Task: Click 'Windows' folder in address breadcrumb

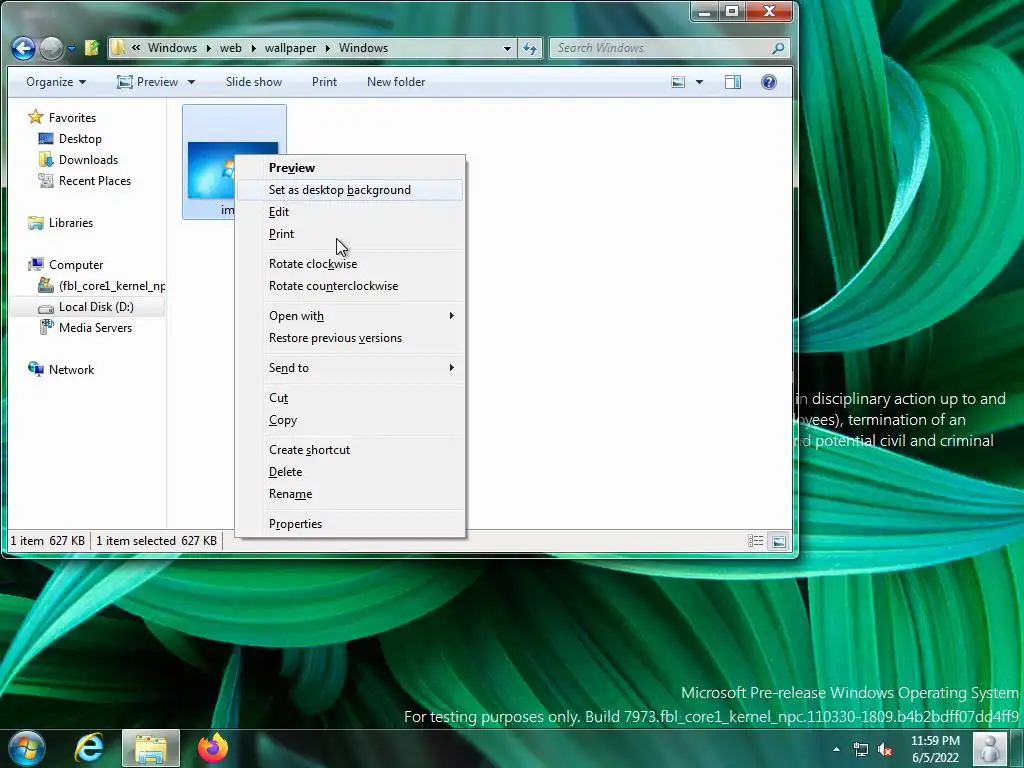Action: coord(172,48)
